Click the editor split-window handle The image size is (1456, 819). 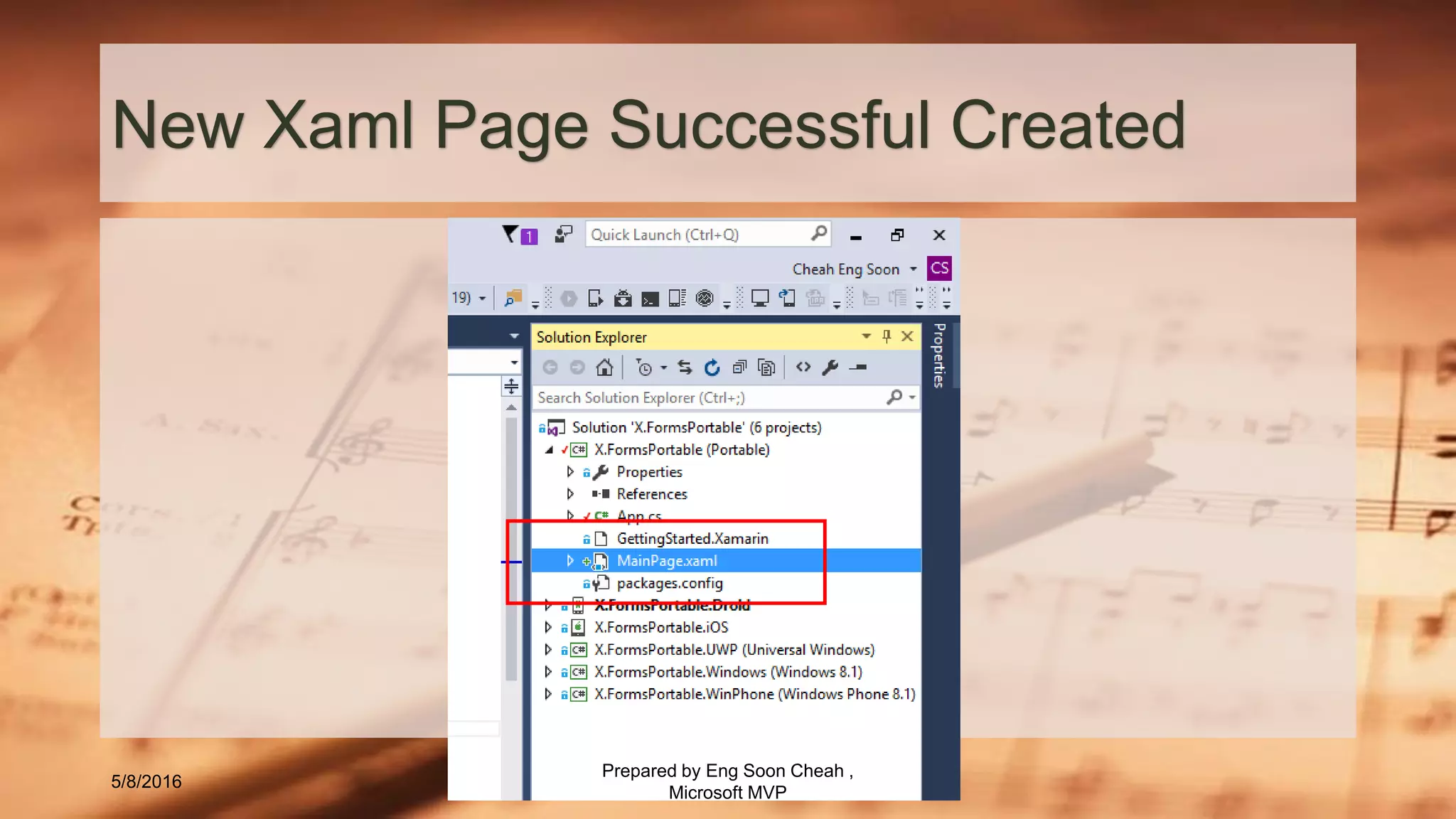click(511, 387)
